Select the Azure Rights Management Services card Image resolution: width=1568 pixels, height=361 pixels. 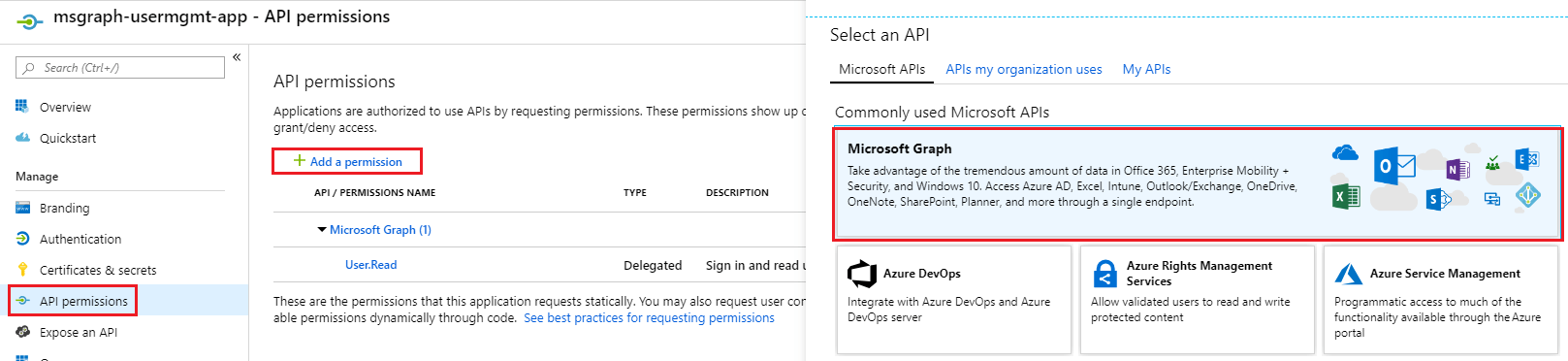click(1198, 300)
